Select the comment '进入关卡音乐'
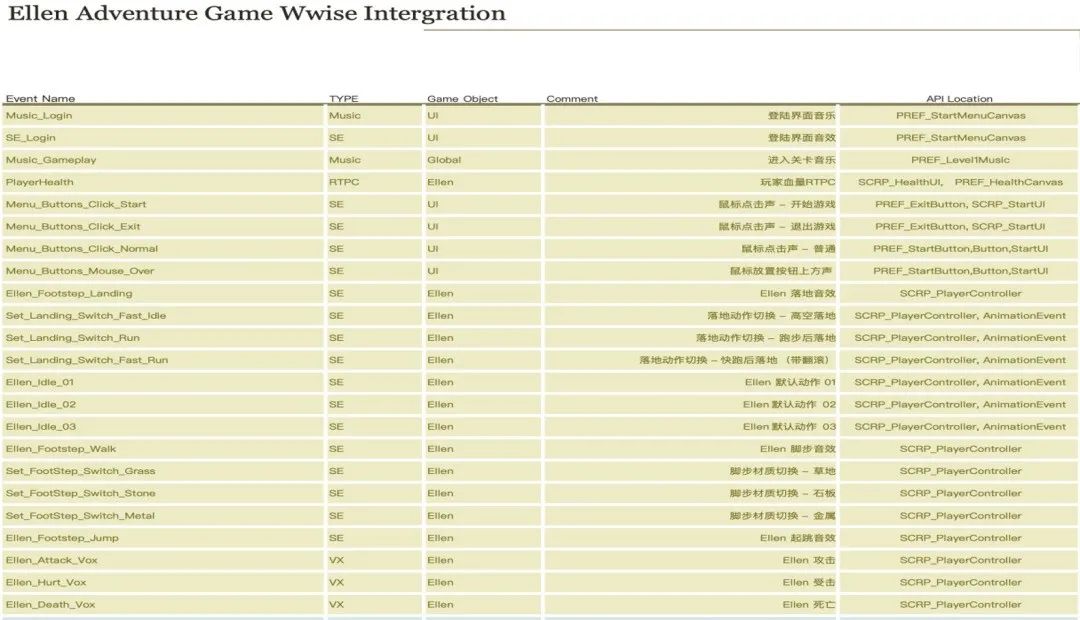1080x620 pixels. [801, 160]
